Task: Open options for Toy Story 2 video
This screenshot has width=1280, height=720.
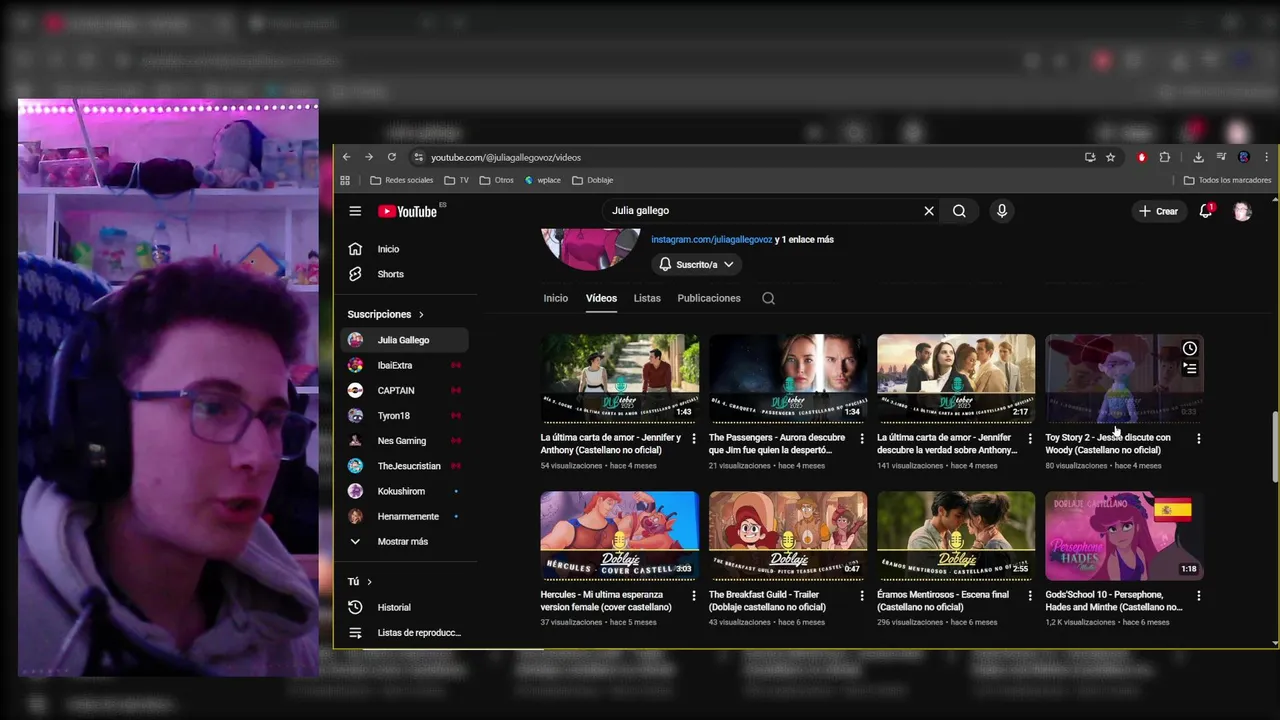Action: 1198,438
